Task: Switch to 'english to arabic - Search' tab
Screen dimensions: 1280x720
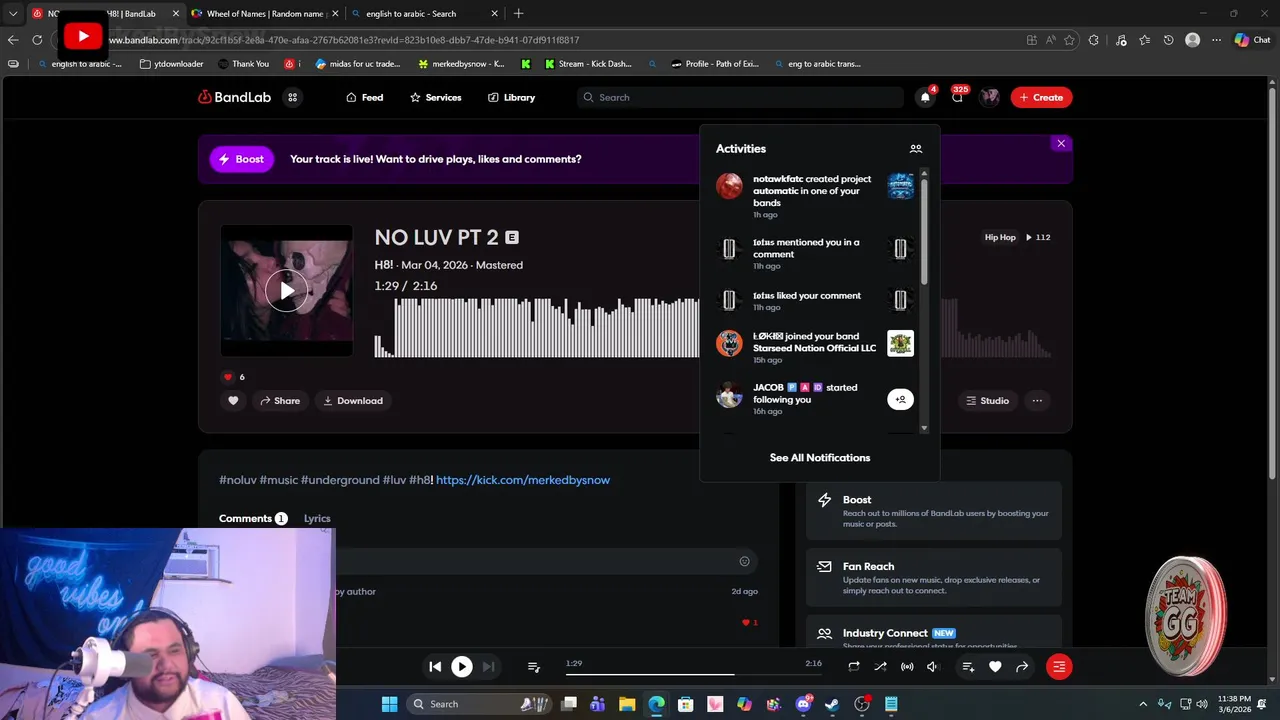Action: tap(423, 14)
